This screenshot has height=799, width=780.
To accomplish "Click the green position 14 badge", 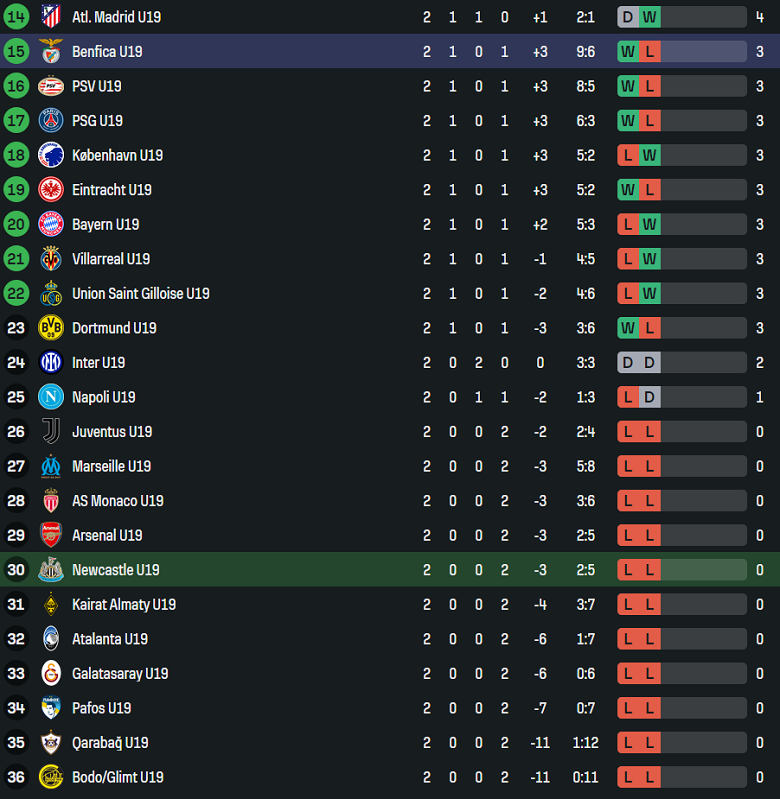I will pyautogui.click(x=16, y=17).
